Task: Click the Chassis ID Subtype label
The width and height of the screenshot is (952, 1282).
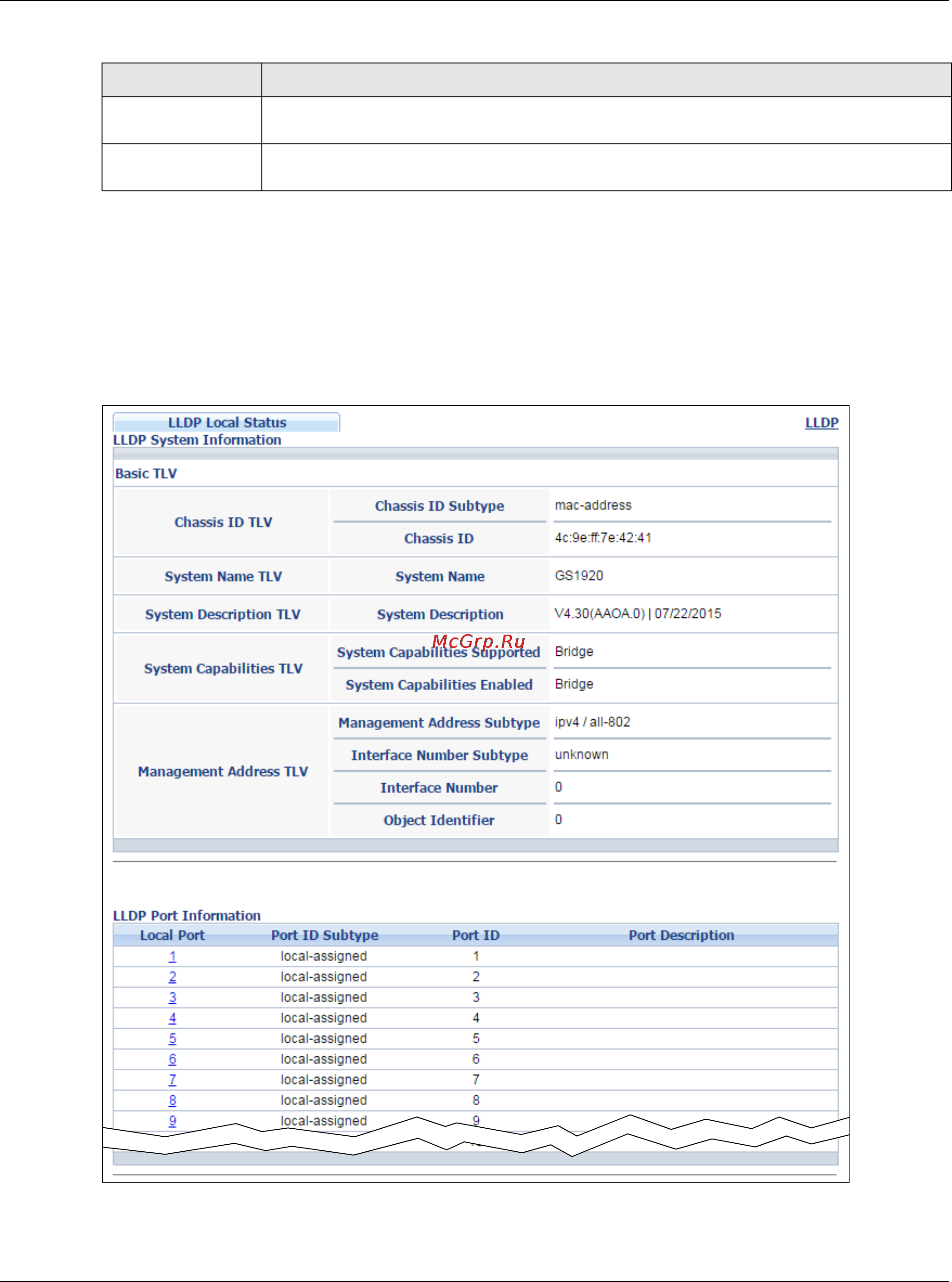Action: (x=439, y=506)
